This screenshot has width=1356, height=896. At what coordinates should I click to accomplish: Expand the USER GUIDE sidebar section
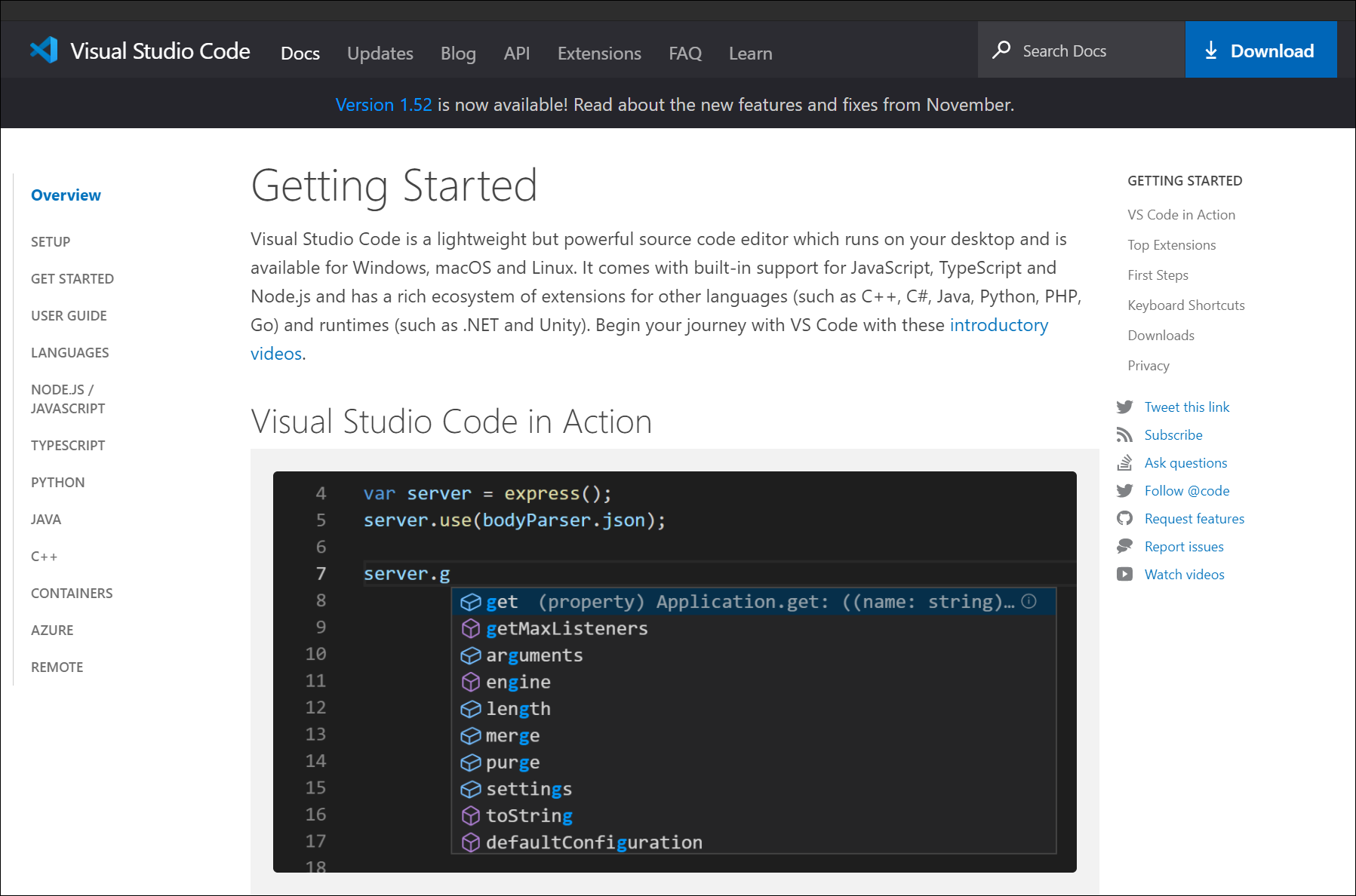pos(69,316)
